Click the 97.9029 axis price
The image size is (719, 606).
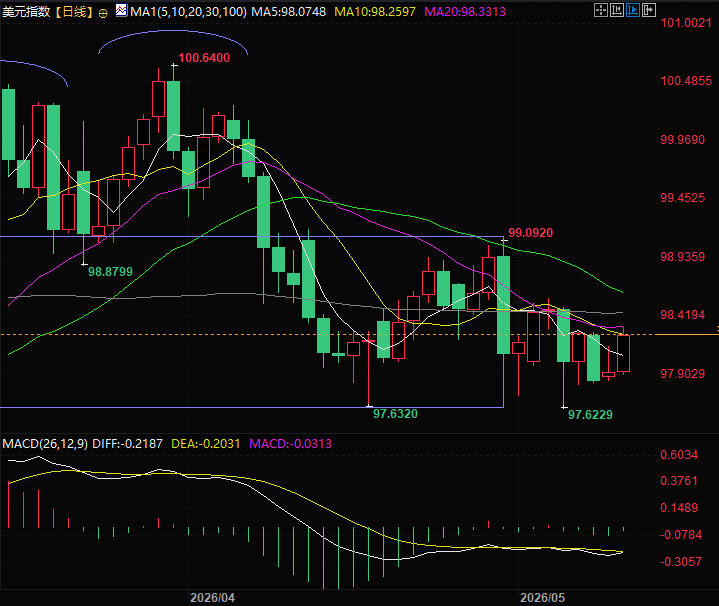pos(682,374)
